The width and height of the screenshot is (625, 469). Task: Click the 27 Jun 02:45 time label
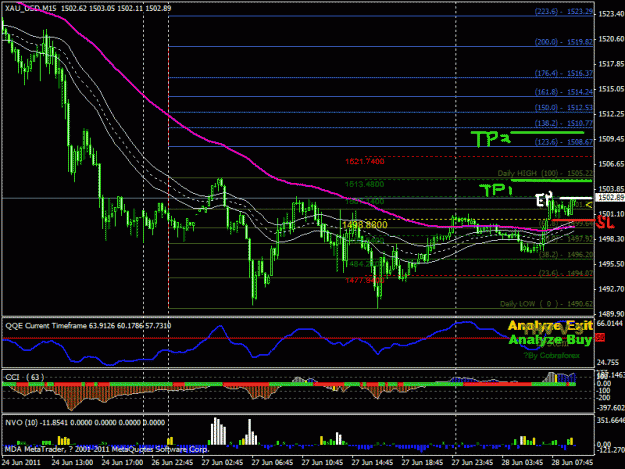[x=222, y=463]
